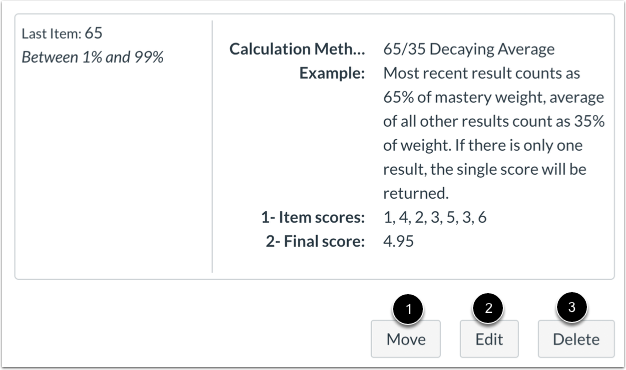Select the final score value 4.95

[398, 241]
